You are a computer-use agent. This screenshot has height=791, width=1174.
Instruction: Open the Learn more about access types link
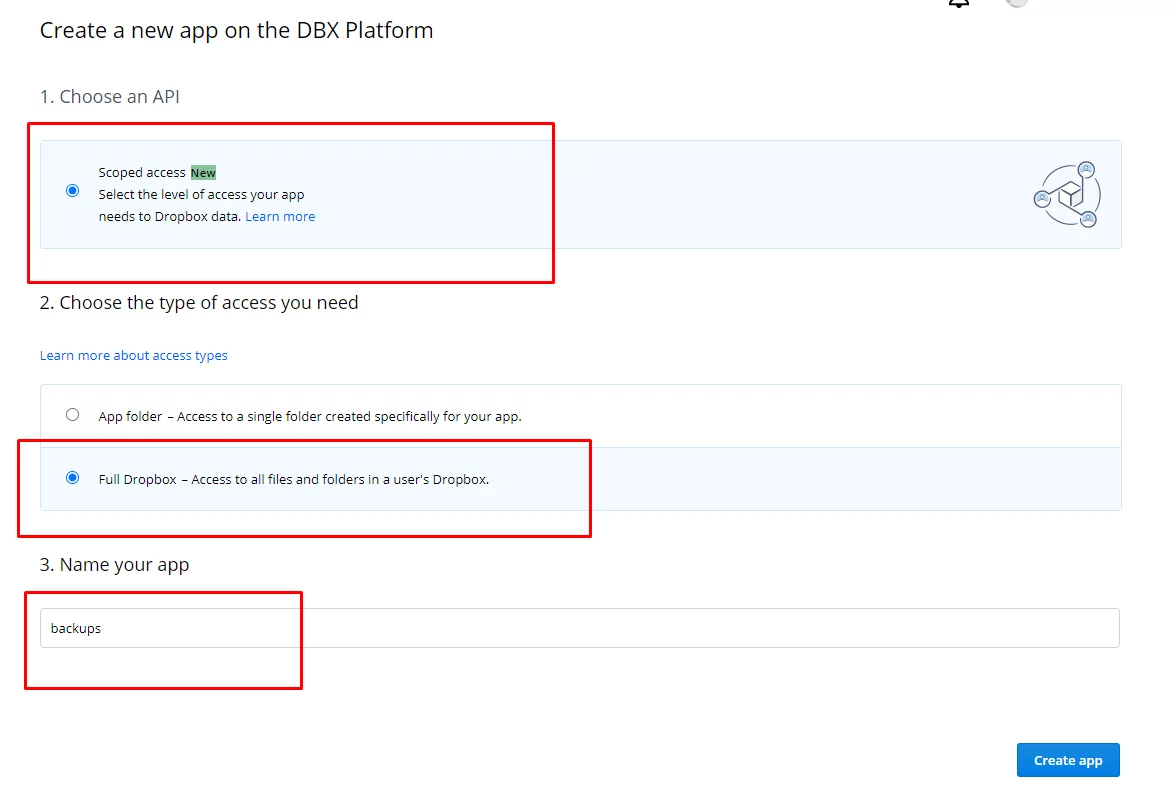coord(133,355)
